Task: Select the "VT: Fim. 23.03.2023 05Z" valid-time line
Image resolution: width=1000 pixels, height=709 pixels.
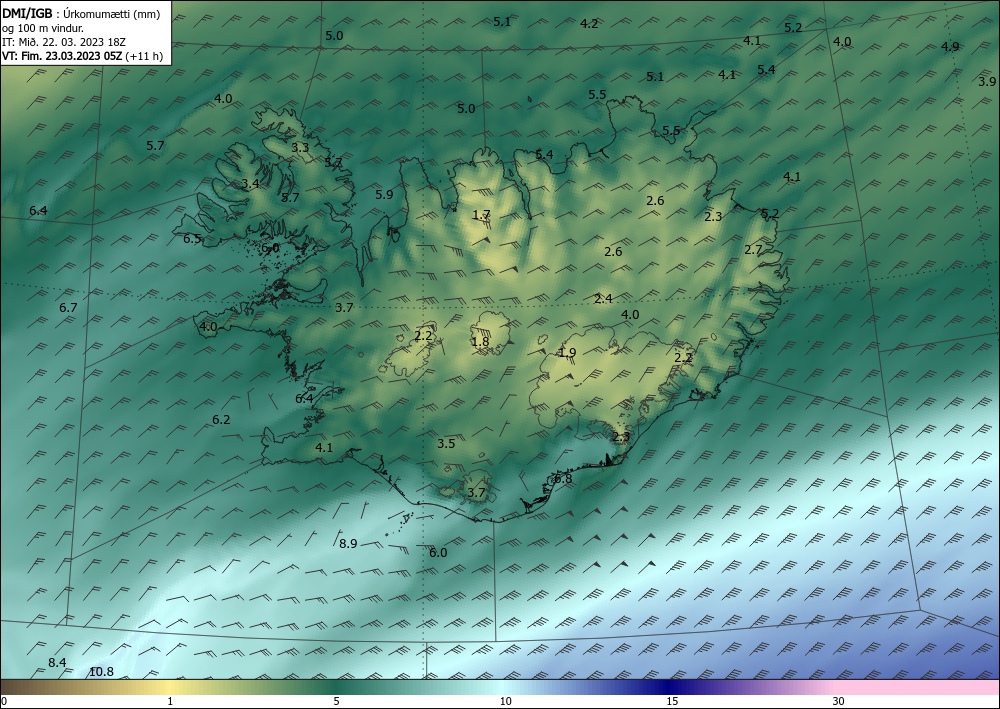Action: click(63, 56)
